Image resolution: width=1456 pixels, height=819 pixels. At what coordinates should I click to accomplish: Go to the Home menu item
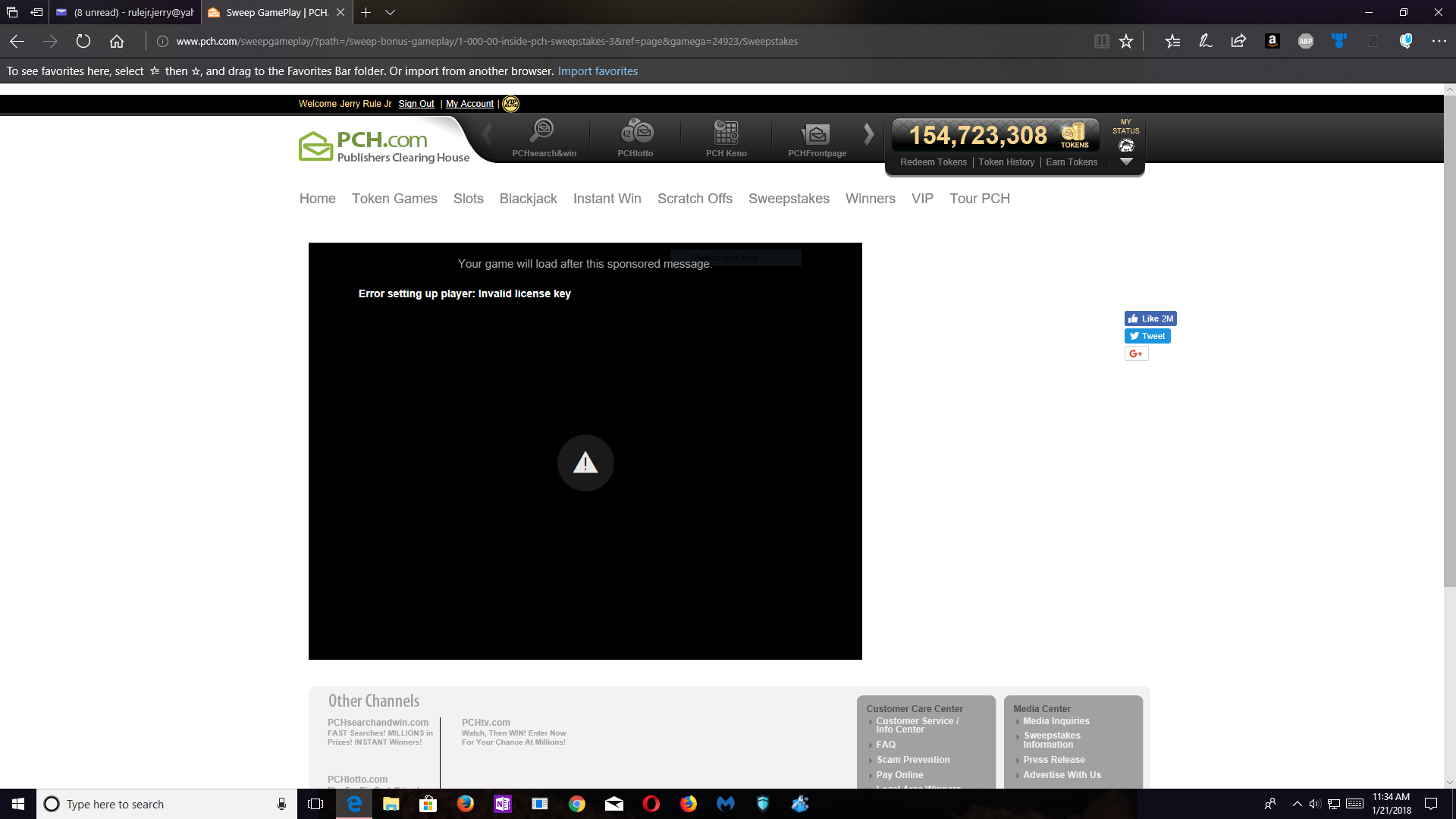317,199
